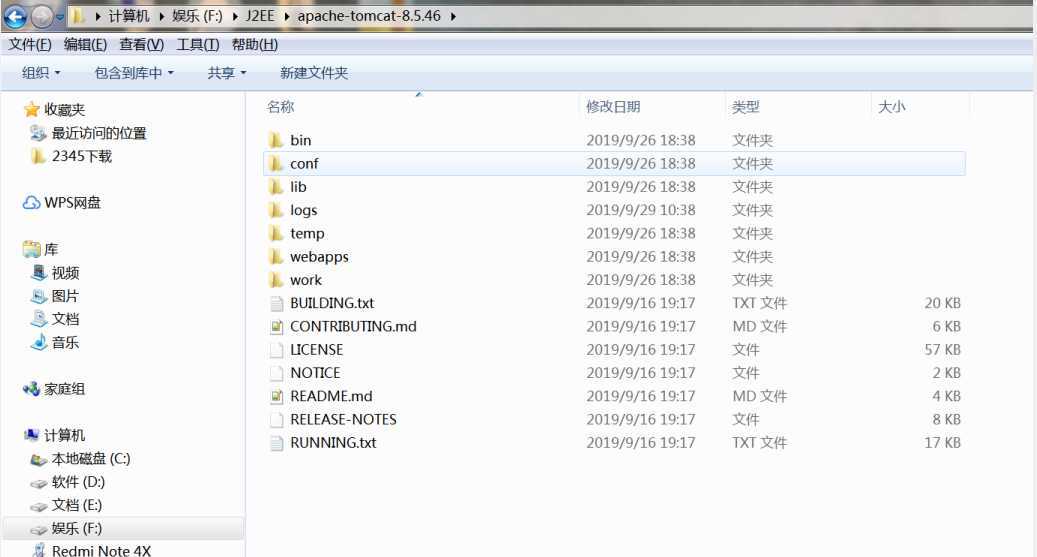
Task: Click the Forward navigation arrow button
Action: 42,16
